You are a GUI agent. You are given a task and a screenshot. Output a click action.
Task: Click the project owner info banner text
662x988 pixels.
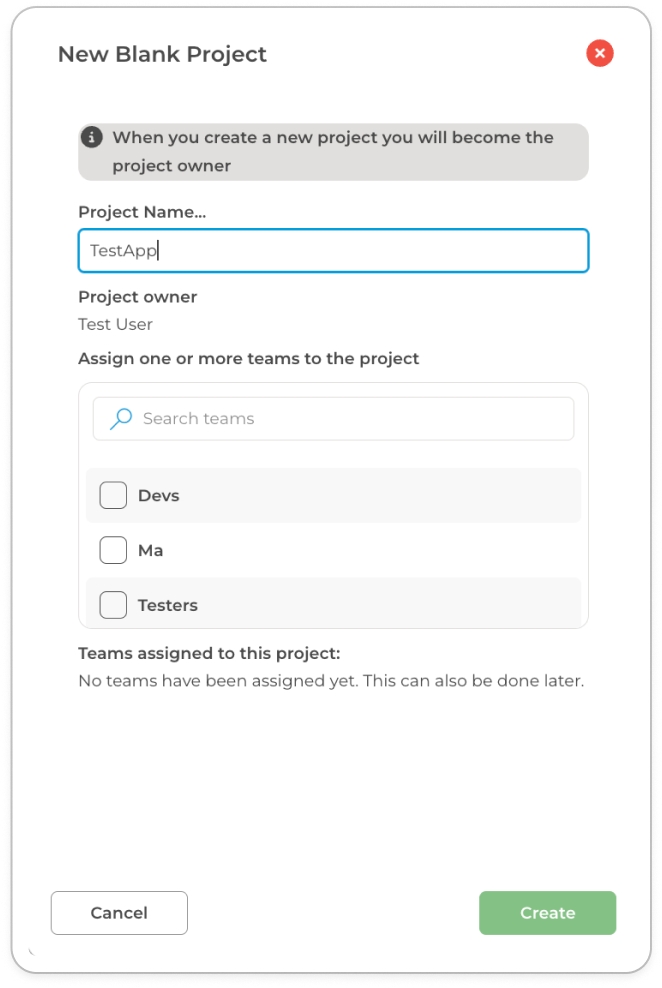tap(332, 151)
